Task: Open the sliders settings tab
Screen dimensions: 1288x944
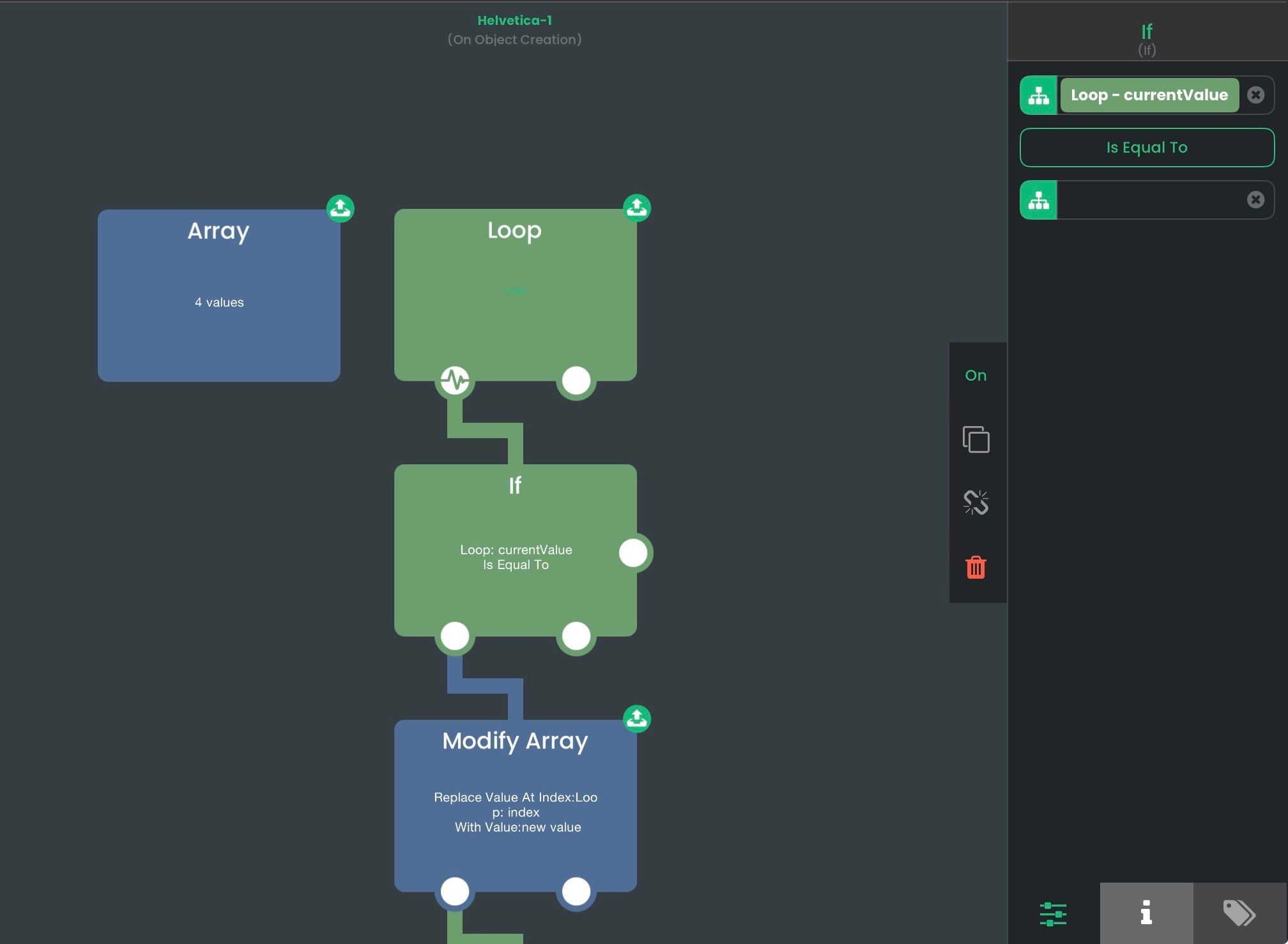Action: coord(1053,913)
